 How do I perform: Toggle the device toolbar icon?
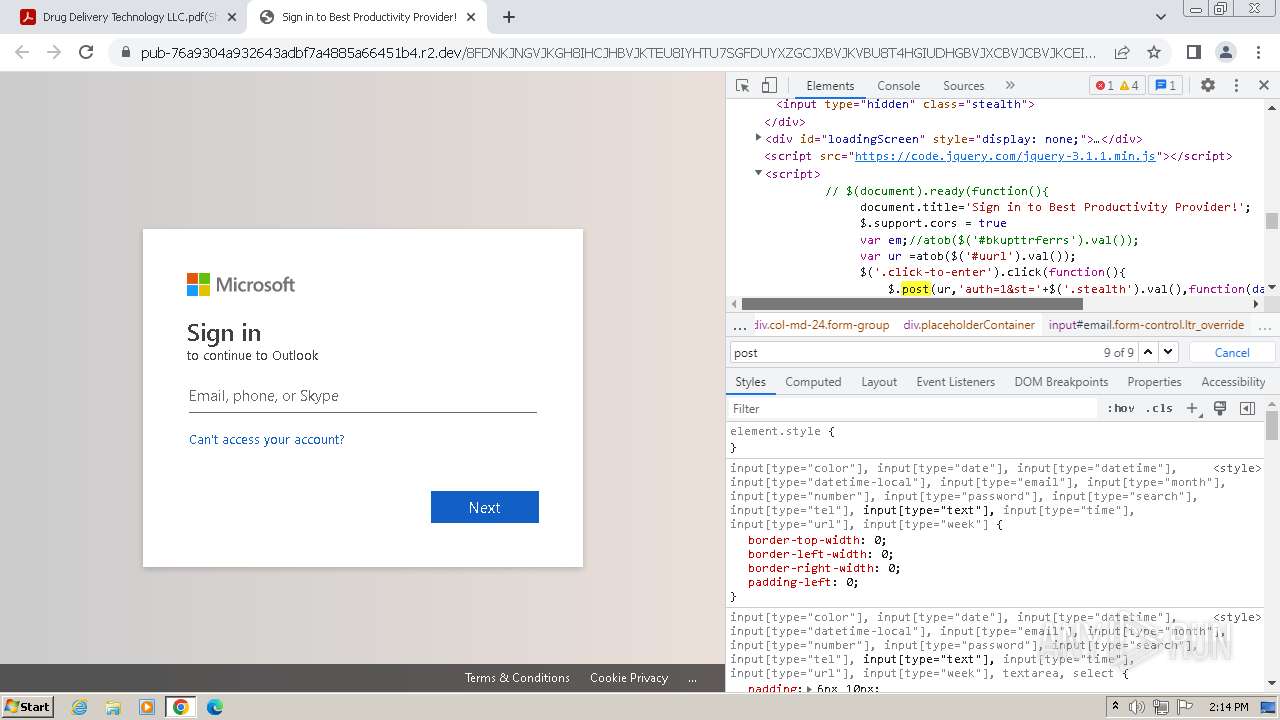click(x=769, y=86)
